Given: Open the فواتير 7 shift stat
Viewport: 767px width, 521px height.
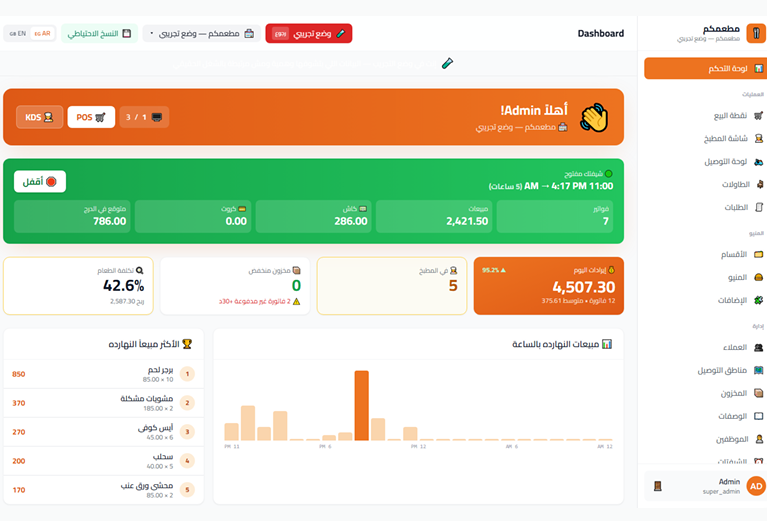Looking at the screenshot, I should tap(555, 216).
